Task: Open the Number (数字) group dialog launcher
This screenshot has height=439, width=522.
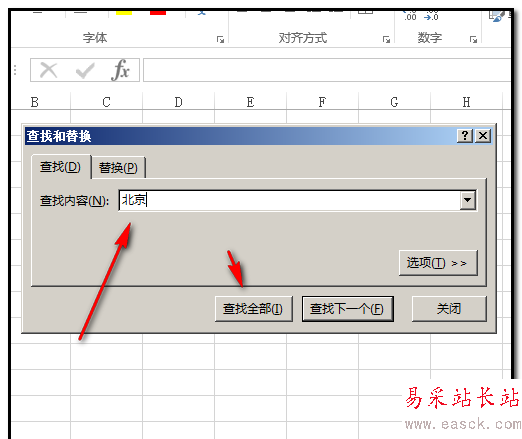Action: 473,40
